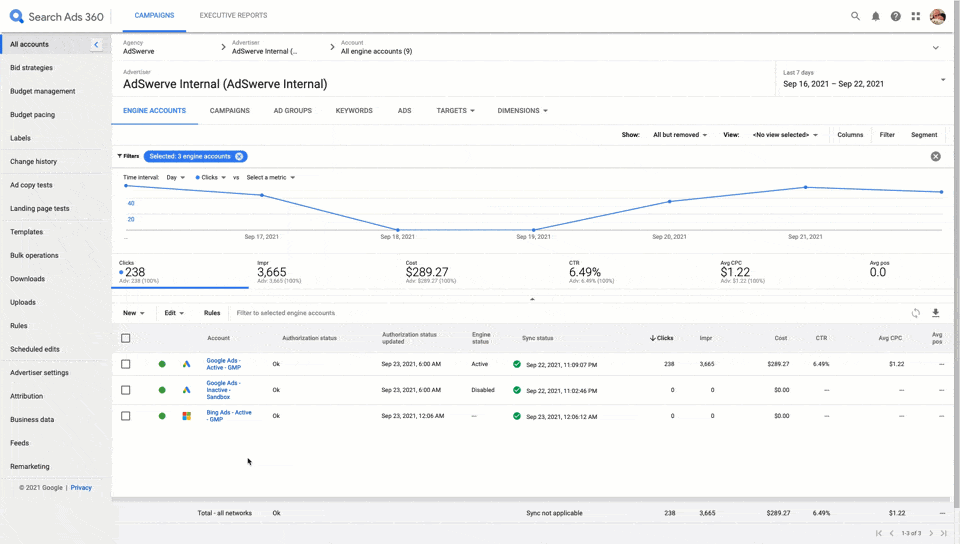Click the Search Ads 360 logo

point(56,17)
